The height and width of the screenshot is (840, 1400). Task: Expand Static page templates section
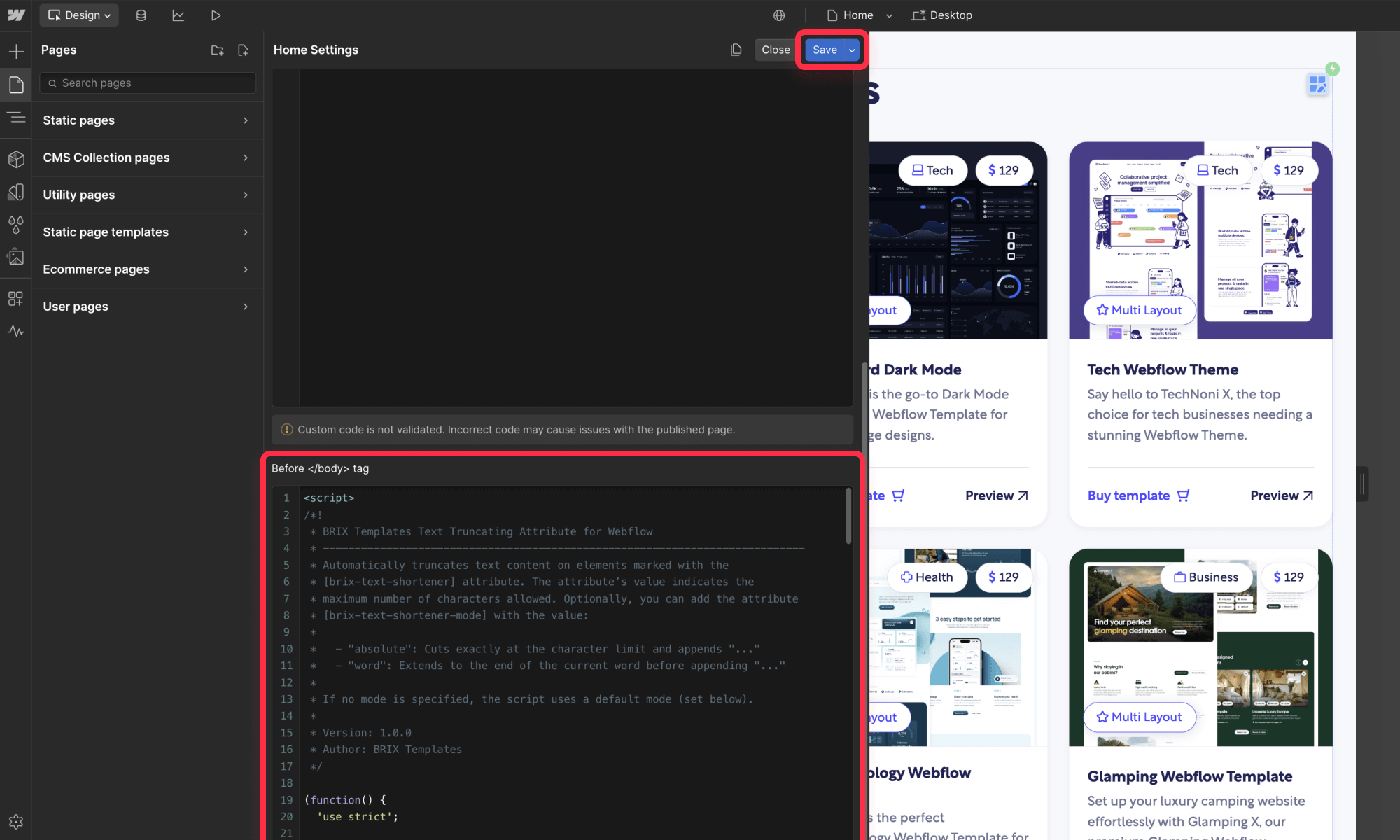click(147, 232)
